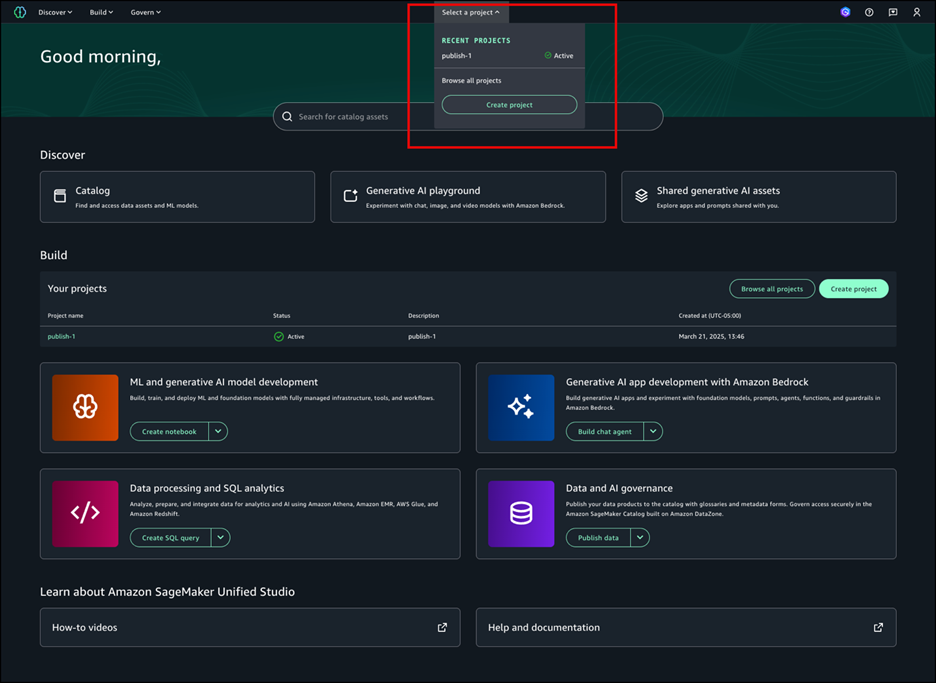The width and height of the screenshot is (936, 683).
Task: Open the Discover menu
Action: click(56, 12)
